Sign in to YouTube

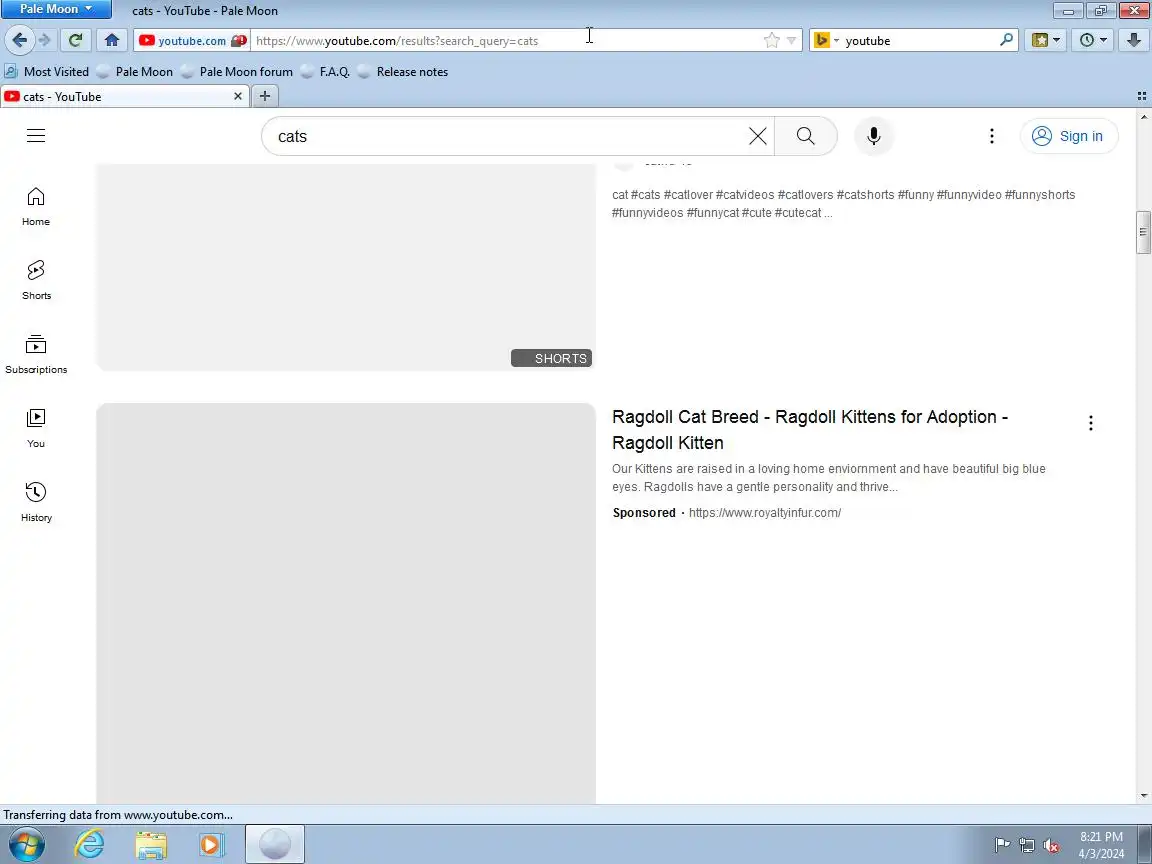tap(1069, 136)
